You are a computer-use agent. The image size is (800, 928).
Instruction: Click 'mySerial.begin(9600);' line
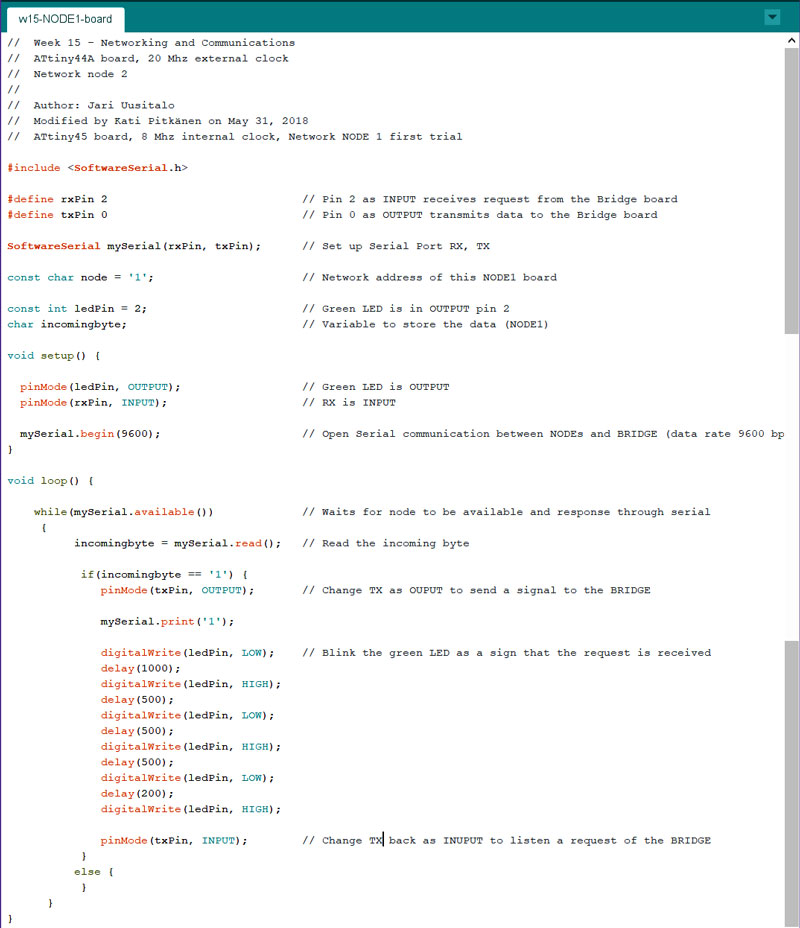point(90,434)
